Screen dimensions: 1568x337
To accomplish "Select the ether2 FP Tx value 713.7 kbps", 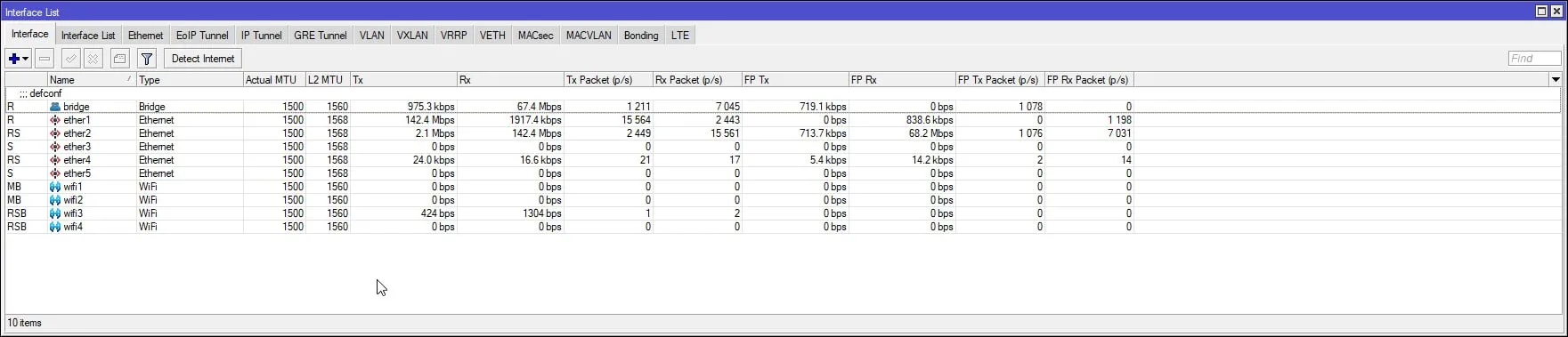I will point(823,133).
